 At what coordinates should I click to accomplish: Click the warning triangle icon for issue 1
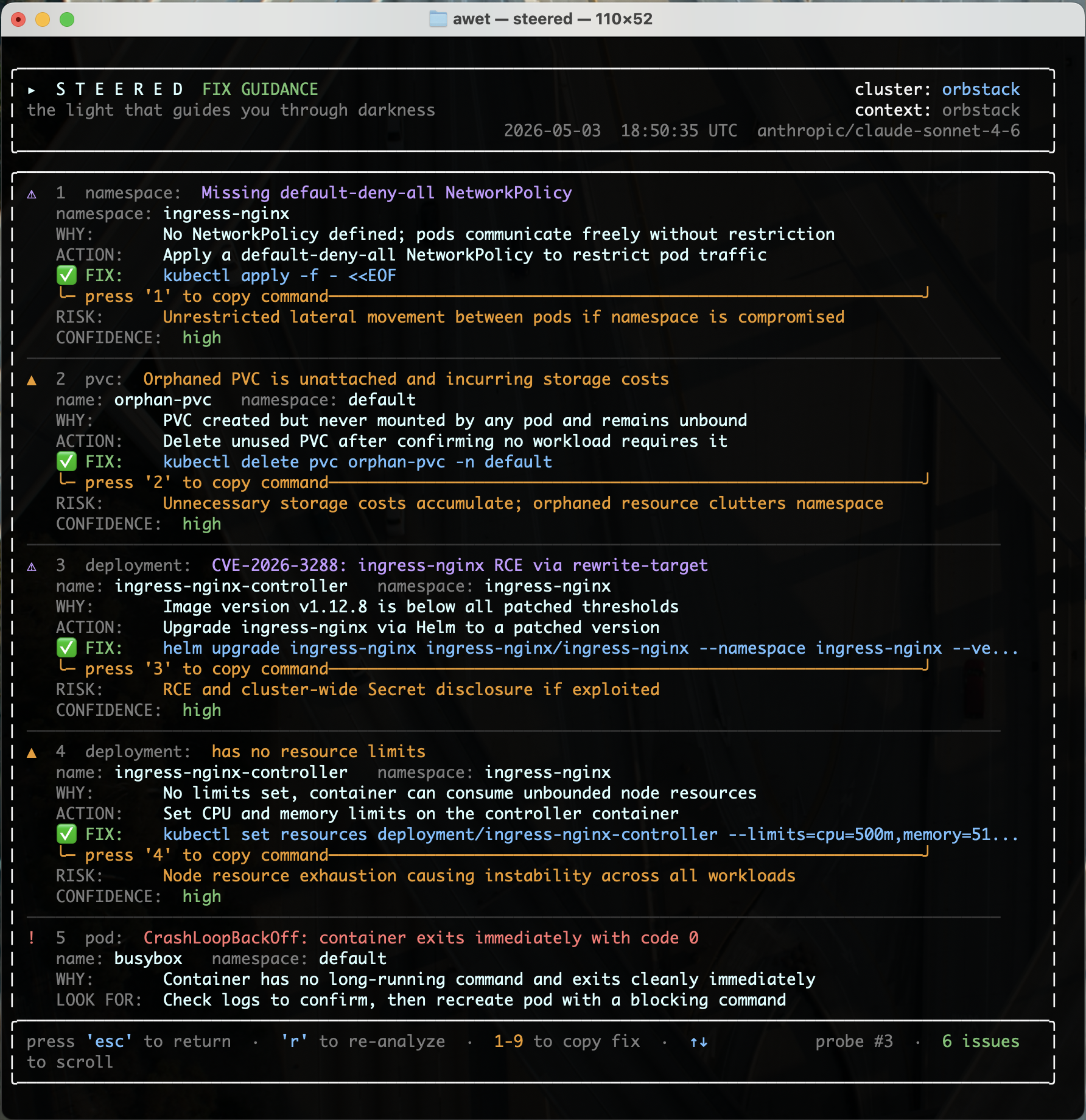(x=32, y=194)
